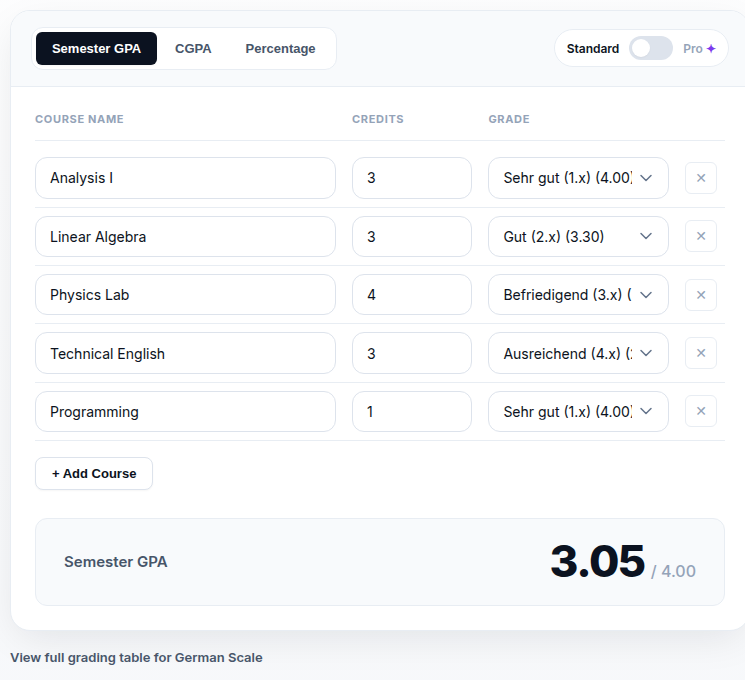Click the Technical English course name field
The width and height of the screenshot is (745, 680).
click(x=185, y=353)
